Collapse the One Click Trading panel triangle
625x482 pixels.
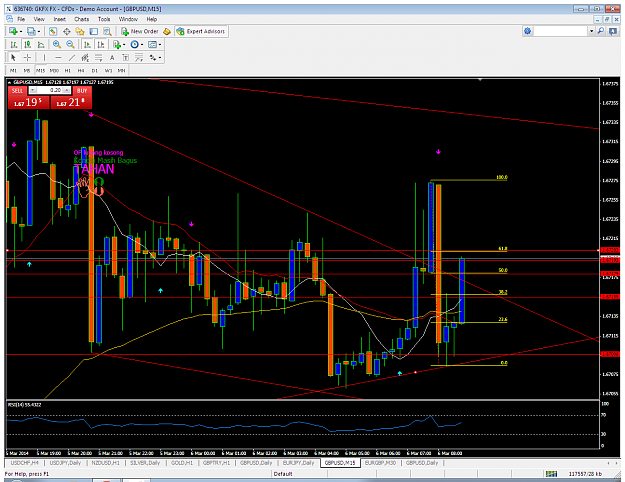tap(9, 83)
